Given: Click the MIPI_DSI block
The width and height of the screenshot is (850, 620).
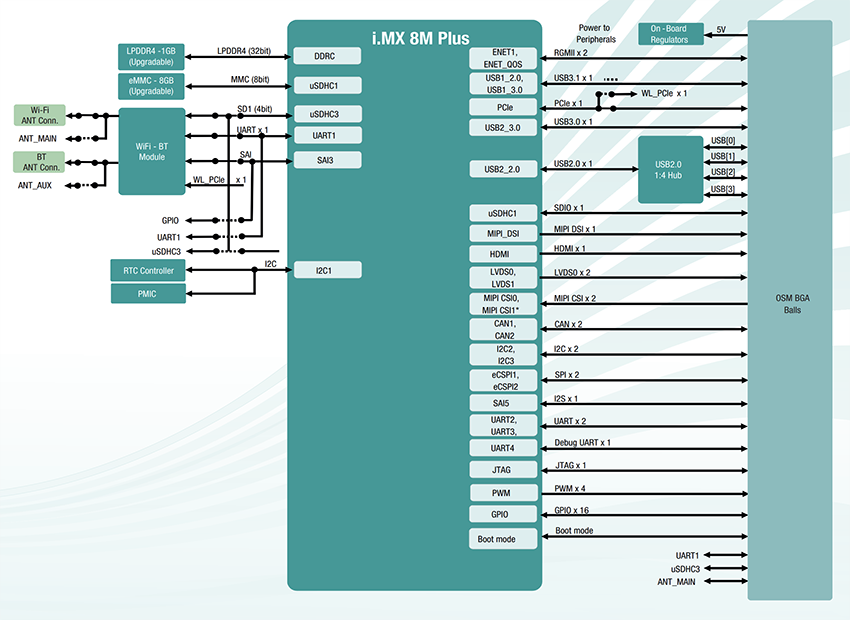Looking at the screenshot, I should (x=501, y=232).
